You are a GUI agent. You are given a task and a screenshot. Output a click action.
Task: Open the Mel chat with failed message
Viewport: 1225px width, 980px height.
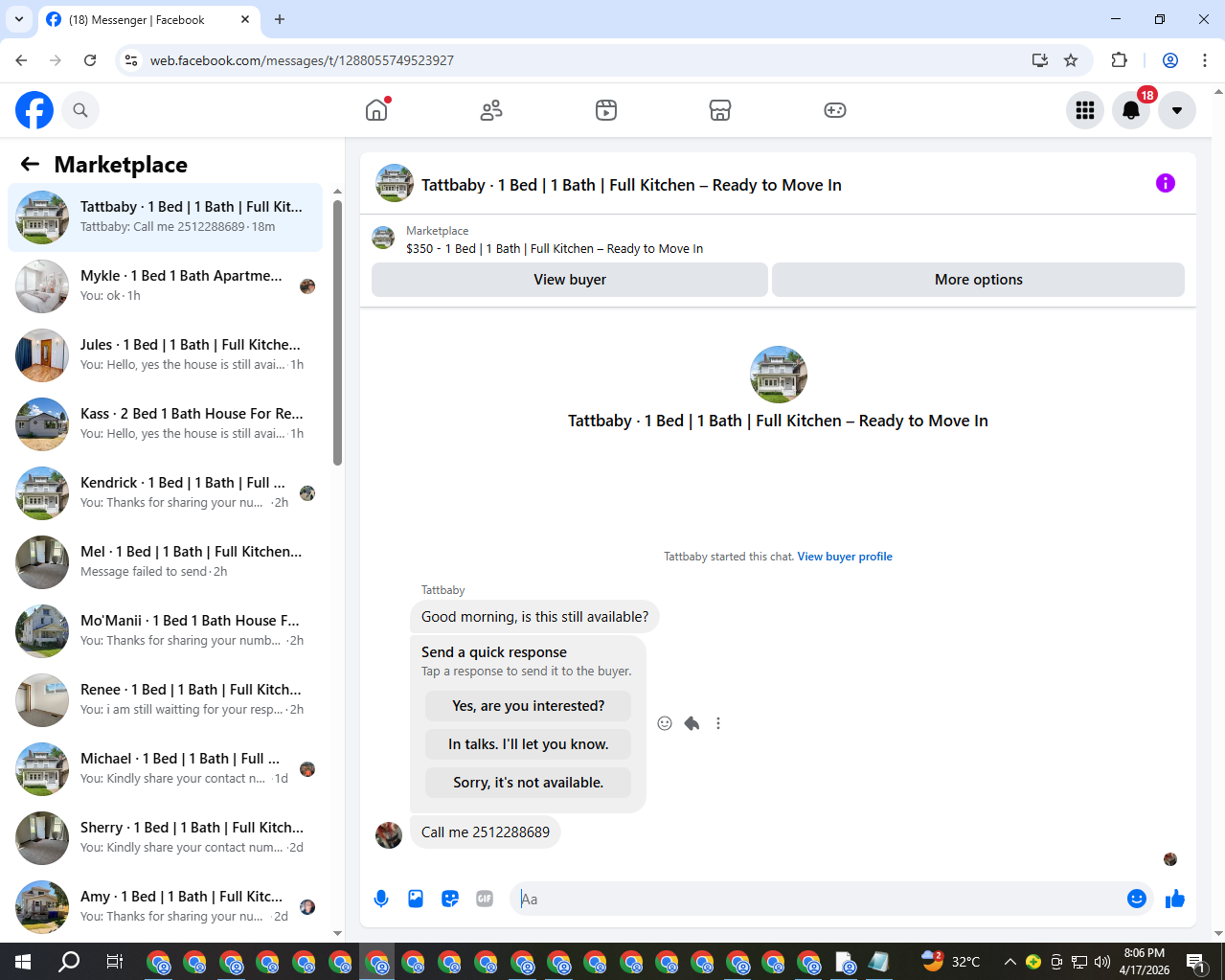[166, 562]
